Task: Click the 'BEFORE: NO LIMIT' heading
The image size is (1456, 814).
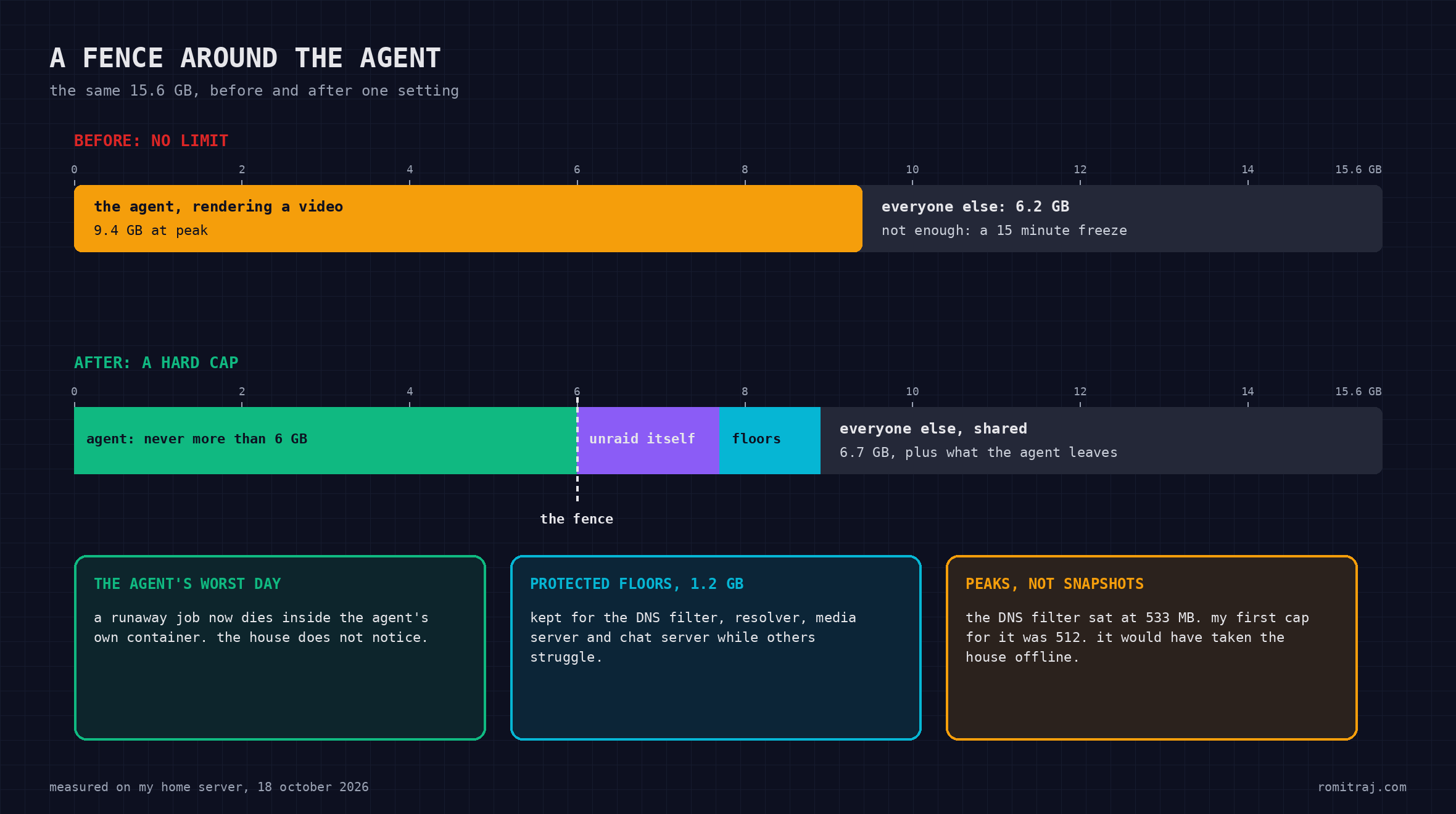Action: [x=151, y=141]
